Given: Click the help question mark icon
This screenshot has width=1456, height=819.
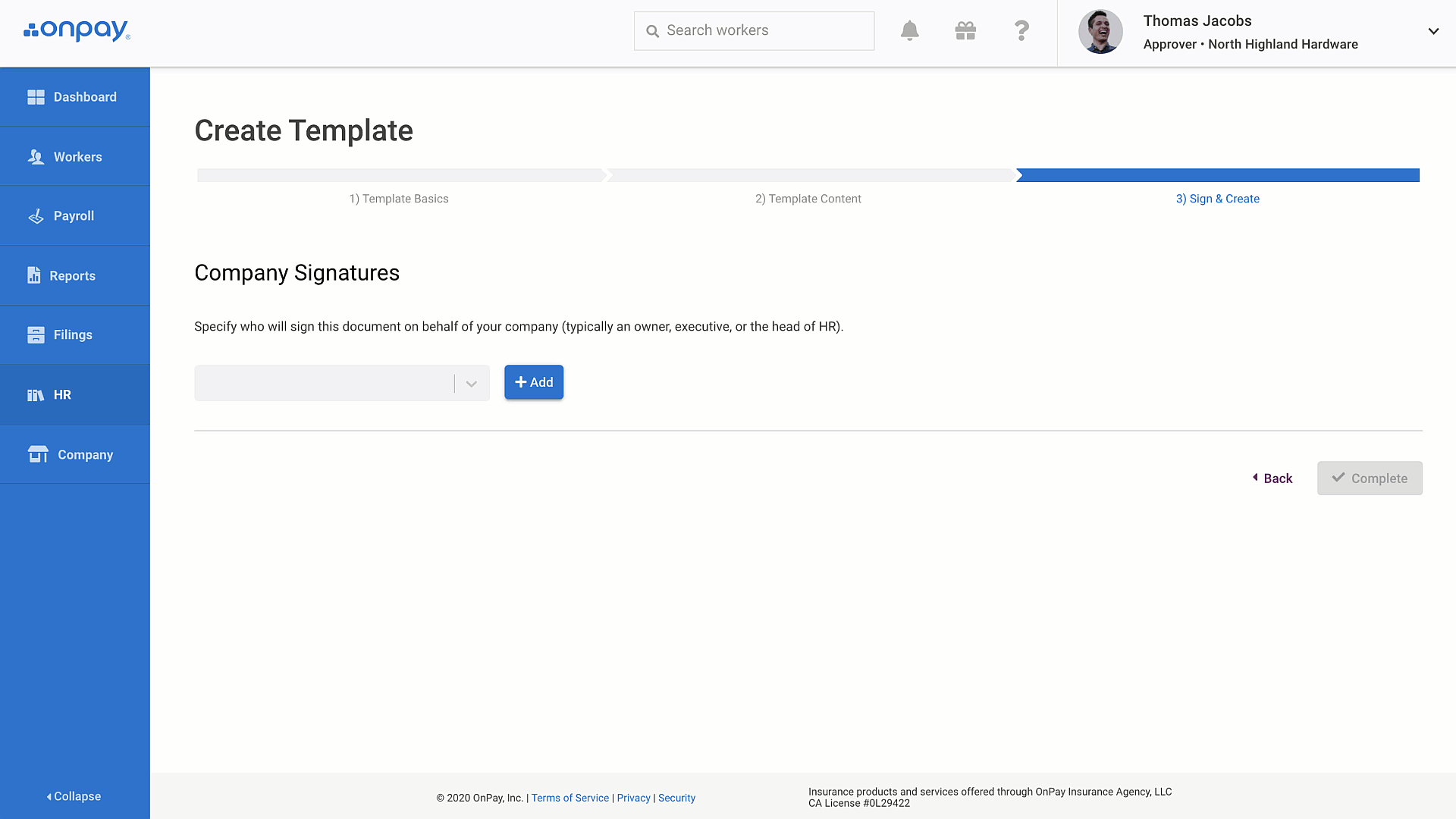Looking at the screenshot, I should pyautogui.click(x=1022, y=30).
